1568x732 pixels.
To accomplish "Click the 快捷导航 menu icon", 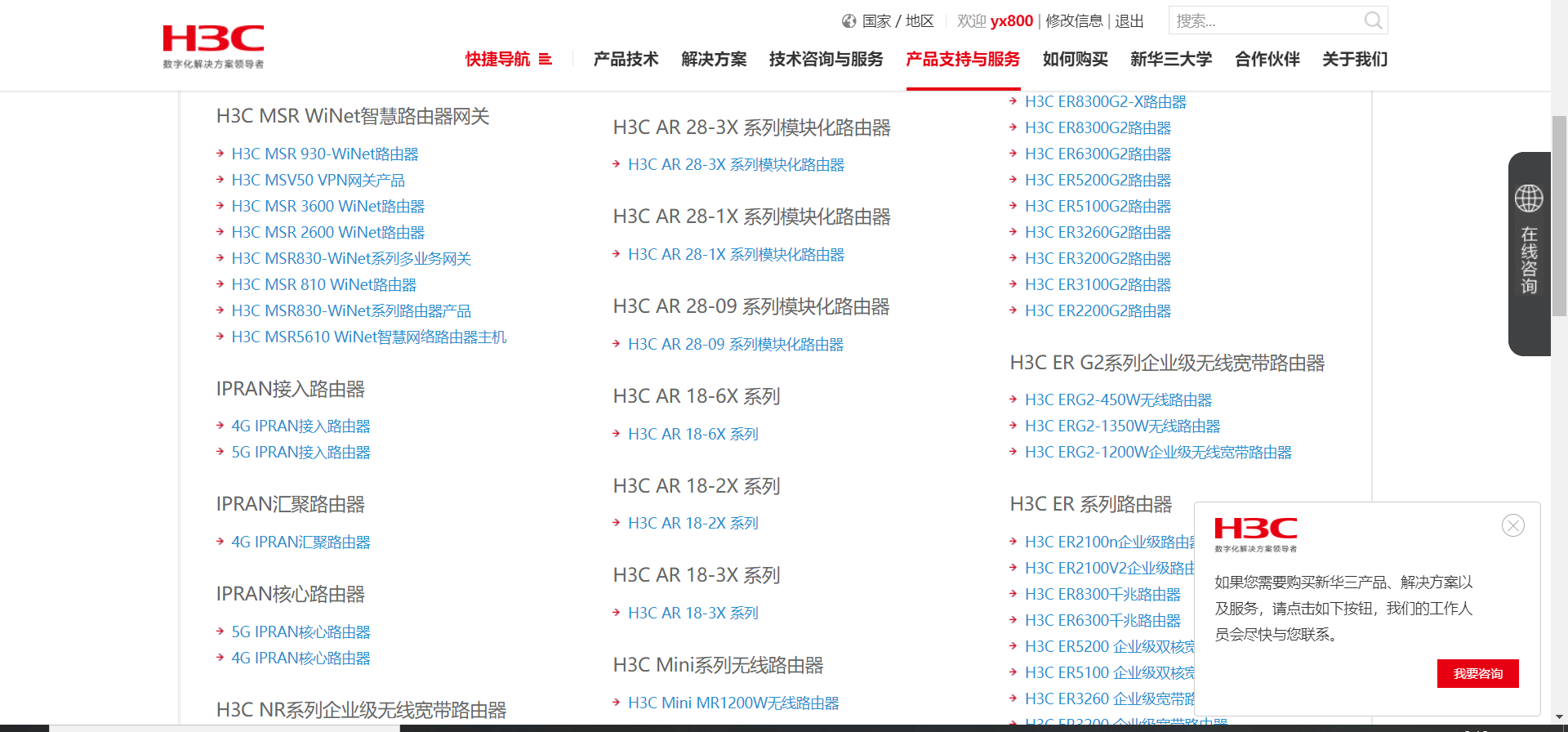I will 546,60.
